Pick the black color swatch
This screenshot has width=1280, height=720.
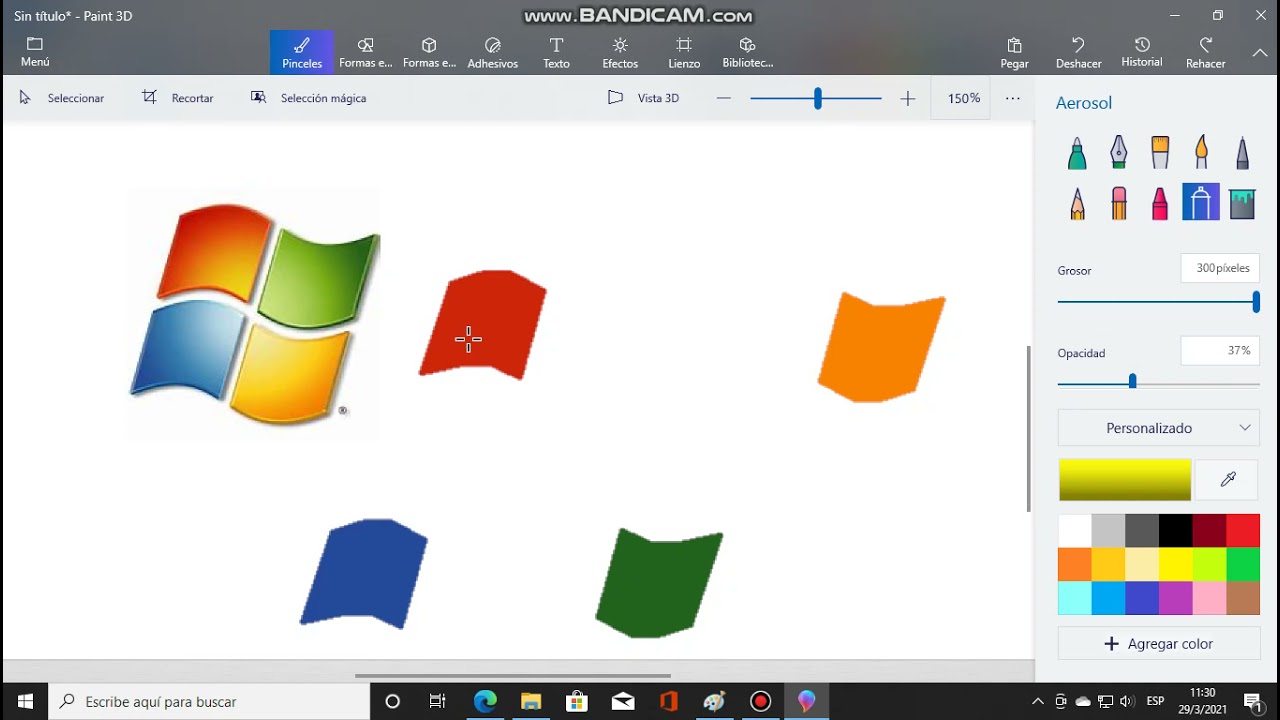(x=1175, y=531)
